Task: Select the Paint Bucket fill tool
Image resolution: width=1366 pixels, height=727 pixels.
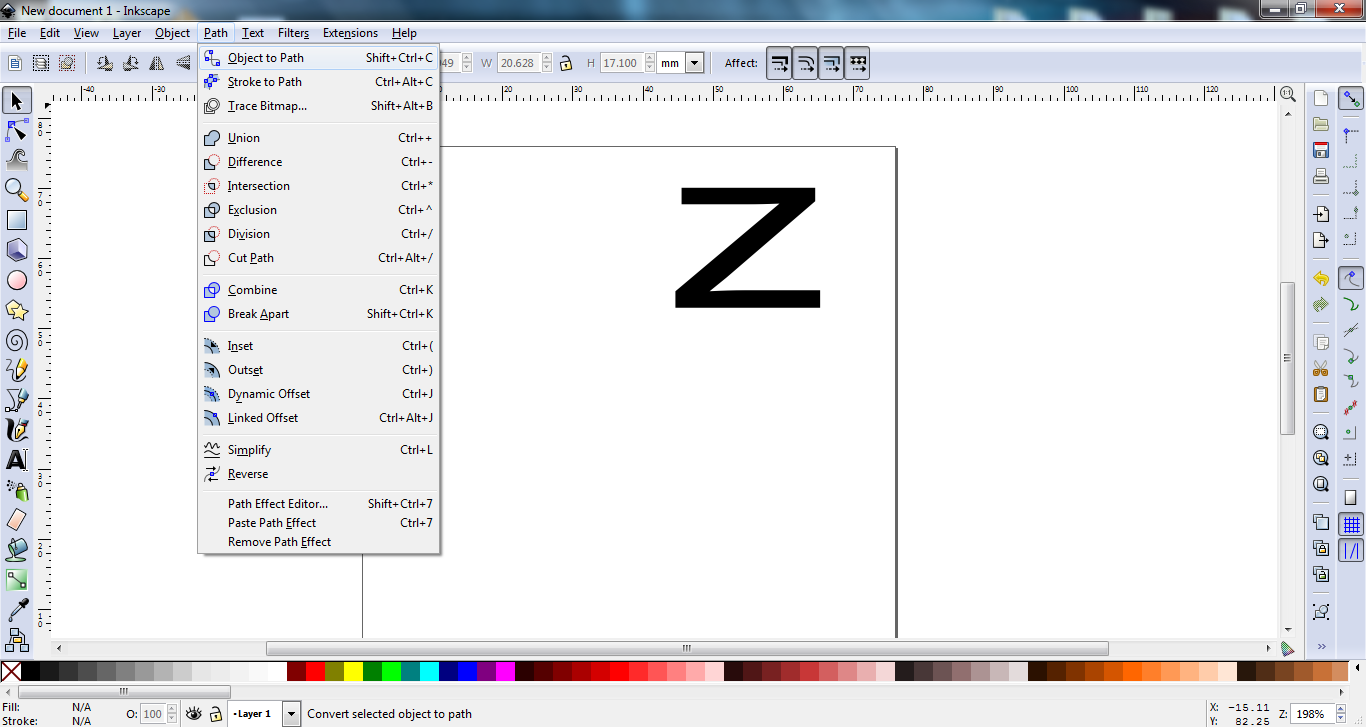Action: click(x=17, y=550)
